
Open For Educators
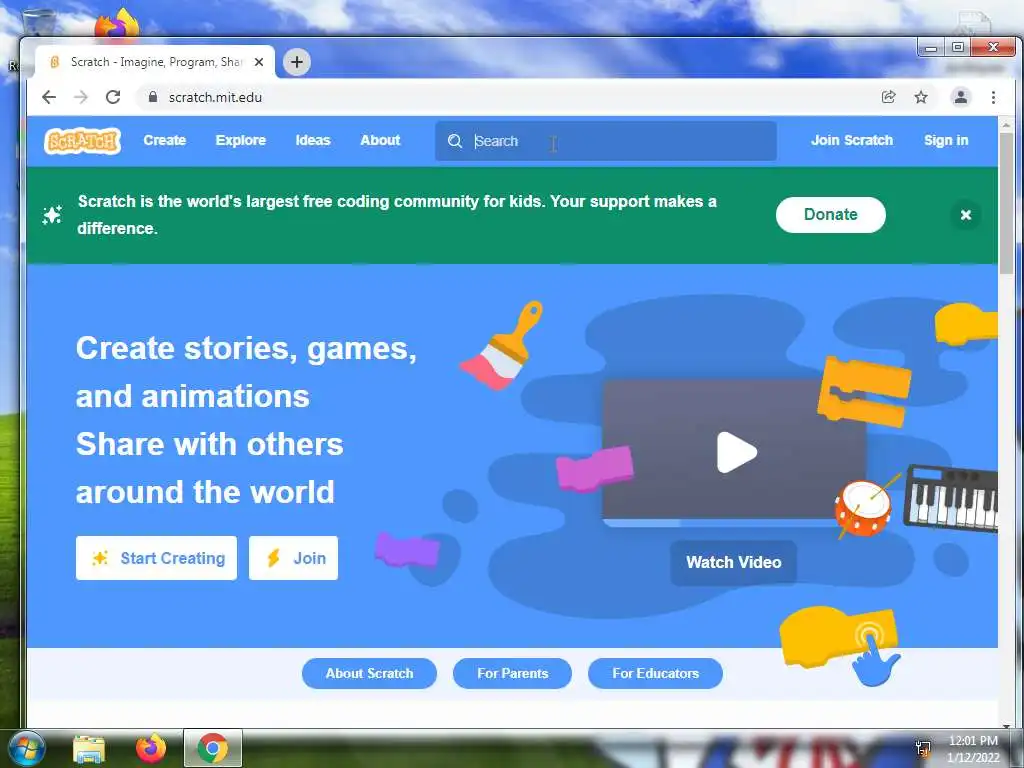pyautogui.click(x=655, y=673)
